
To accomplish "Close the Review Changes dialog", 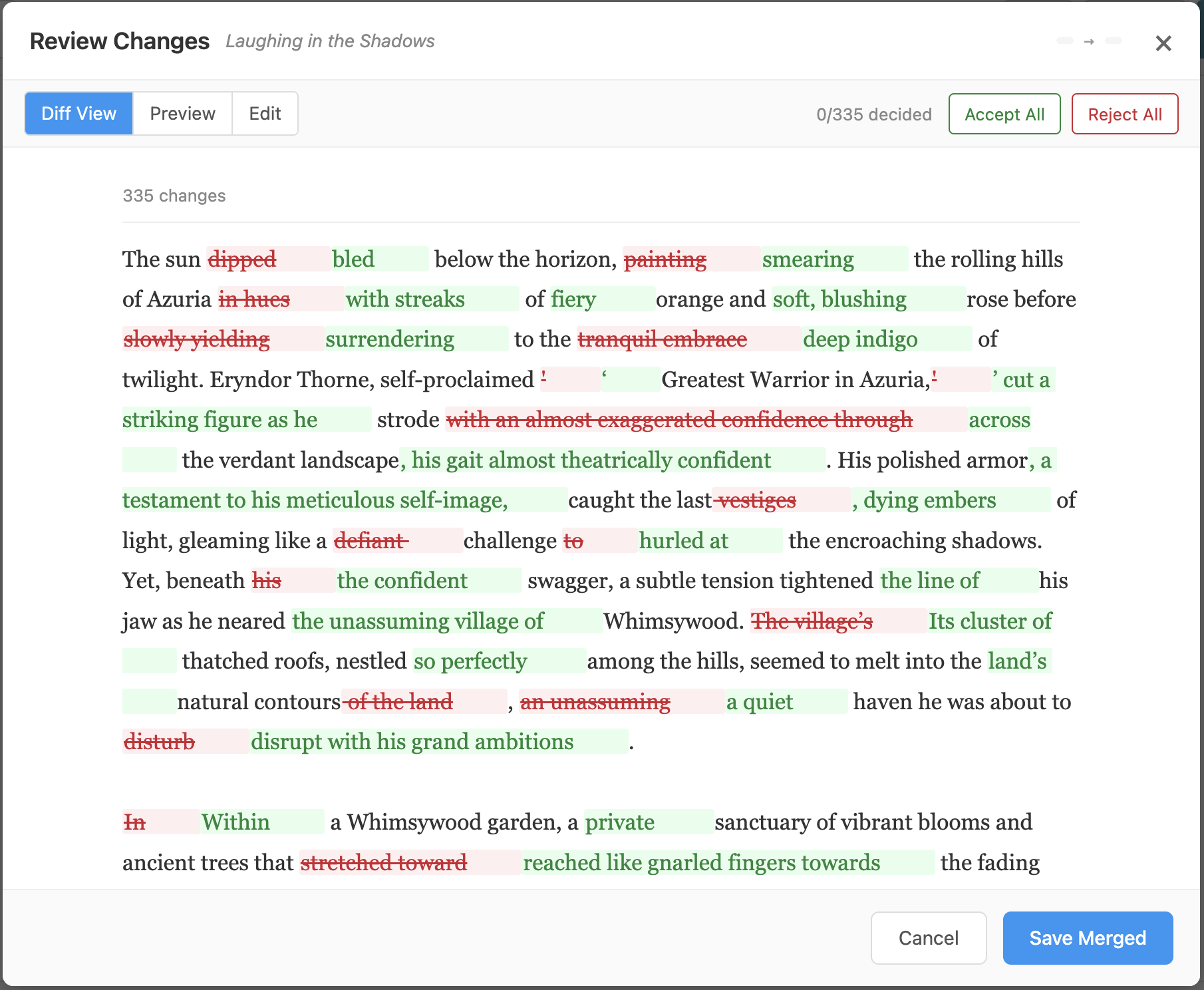I will [x=1163, y=43].
